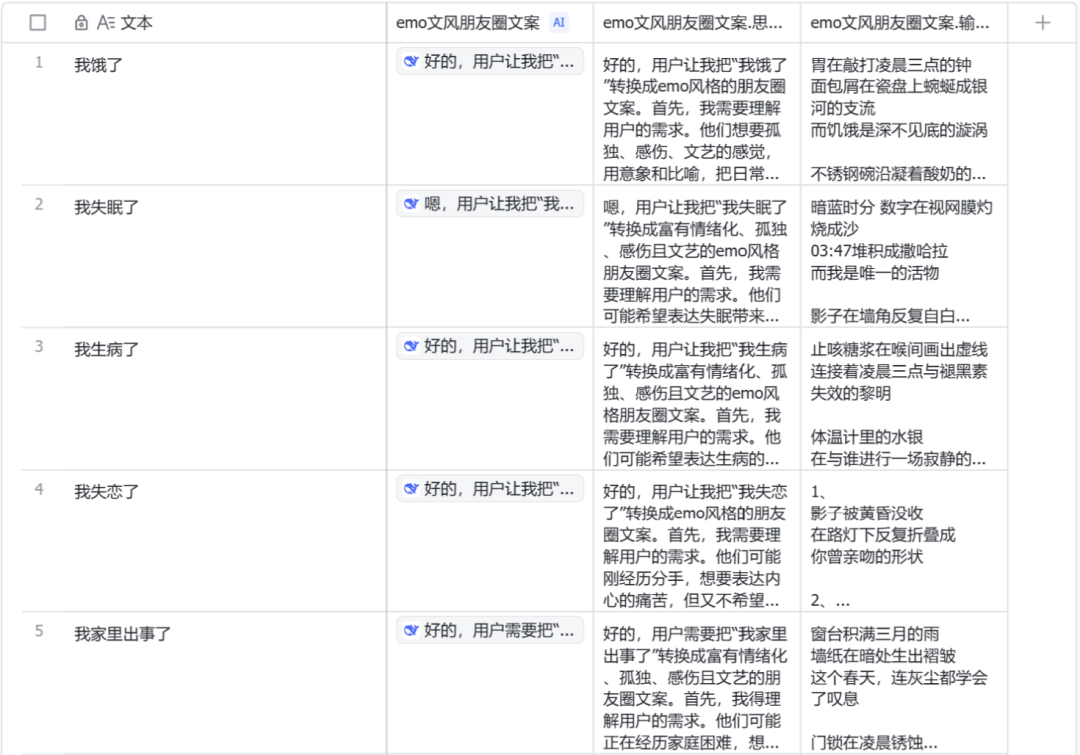Open AI result chip in 我饿了 row
This screenshot has width=1080, height=755.
tap(490, 61)
